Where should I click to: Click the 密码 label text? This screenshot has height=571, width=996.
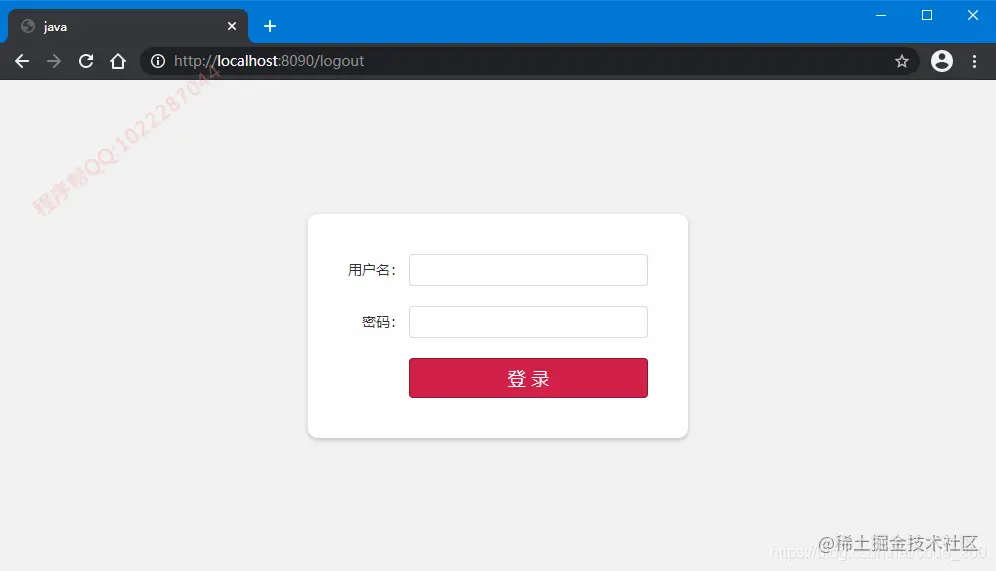[379, 322]
